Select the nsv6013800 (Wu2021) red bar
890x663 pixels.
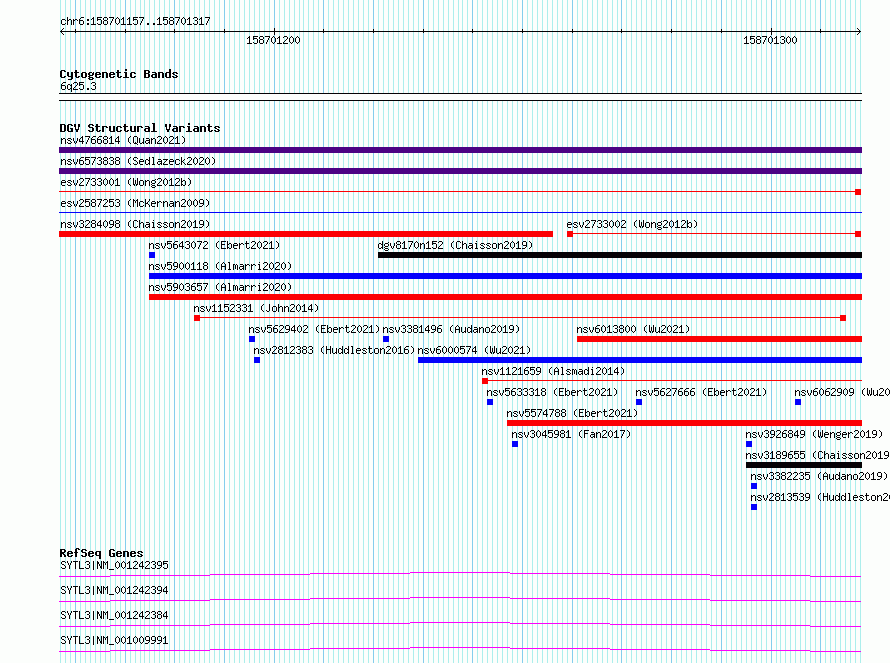point(720,339)
